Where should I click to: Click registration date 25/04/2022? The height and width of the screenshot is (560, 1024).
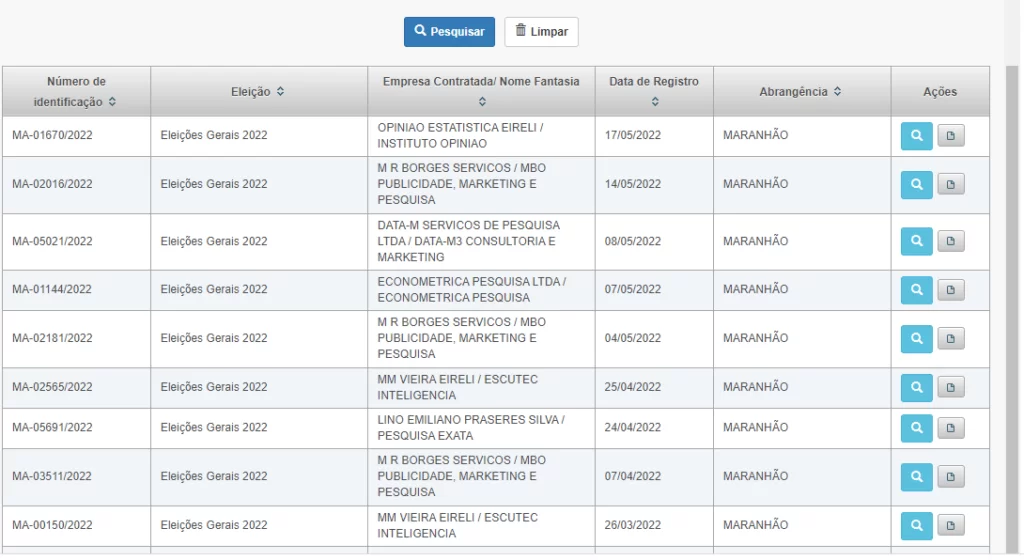[633, 387]
